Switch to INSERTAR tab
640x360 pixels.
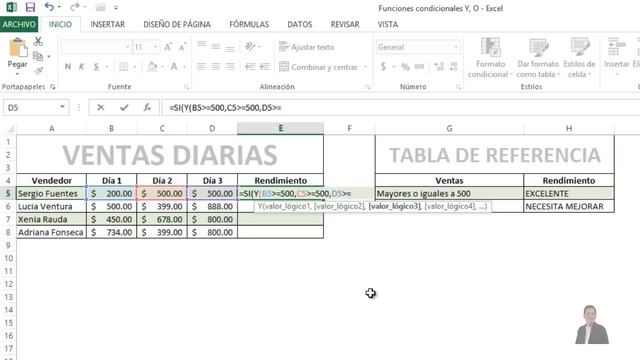(x=108, y=24)
